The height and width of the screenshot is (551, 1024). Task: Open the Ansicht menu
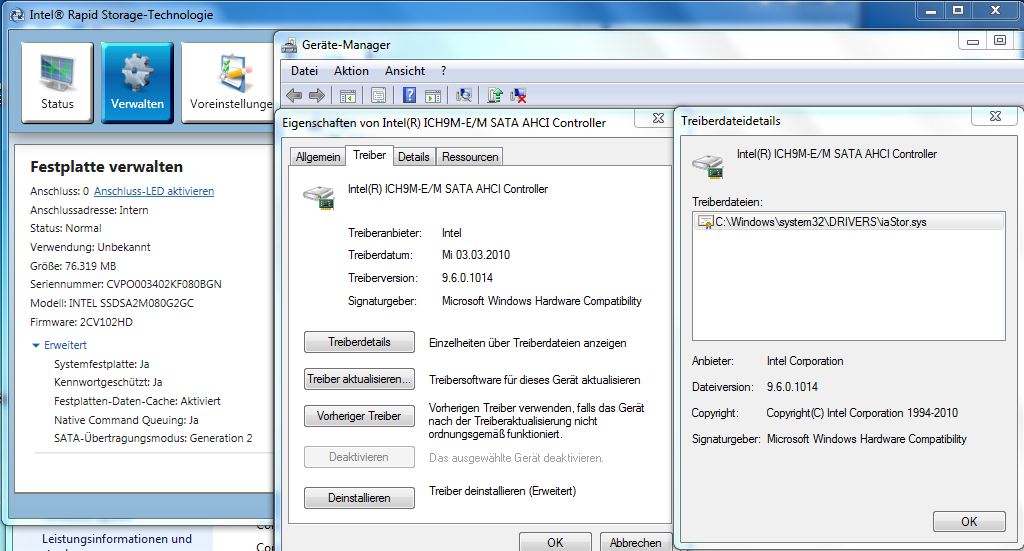pyautogui.click(x=405, y=71)
